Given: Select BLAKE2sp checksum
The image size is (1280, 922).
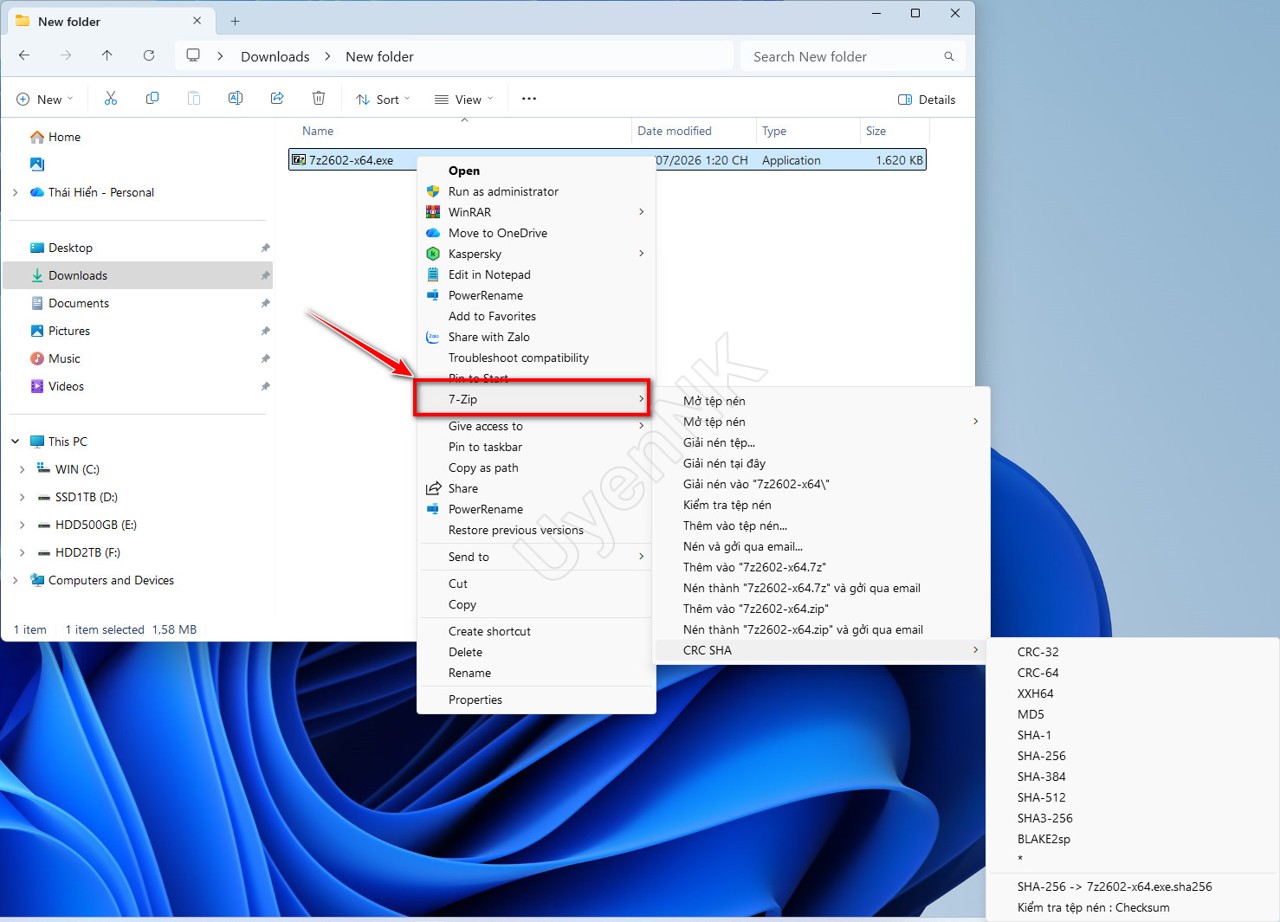Looking at the screenshot, I should tap(1043, 839).
